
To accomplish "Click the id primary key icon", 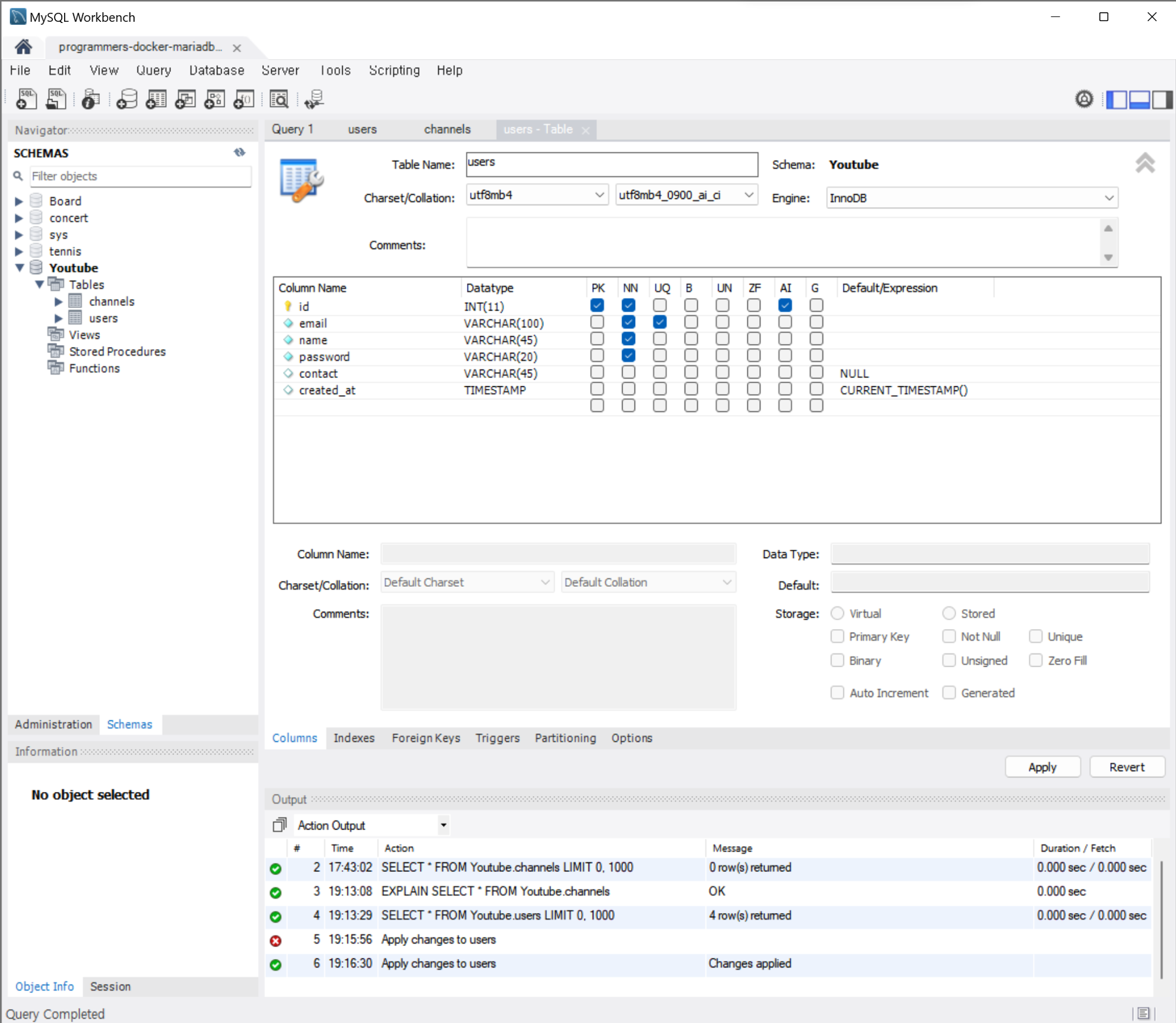I will [x=288, y=306].
